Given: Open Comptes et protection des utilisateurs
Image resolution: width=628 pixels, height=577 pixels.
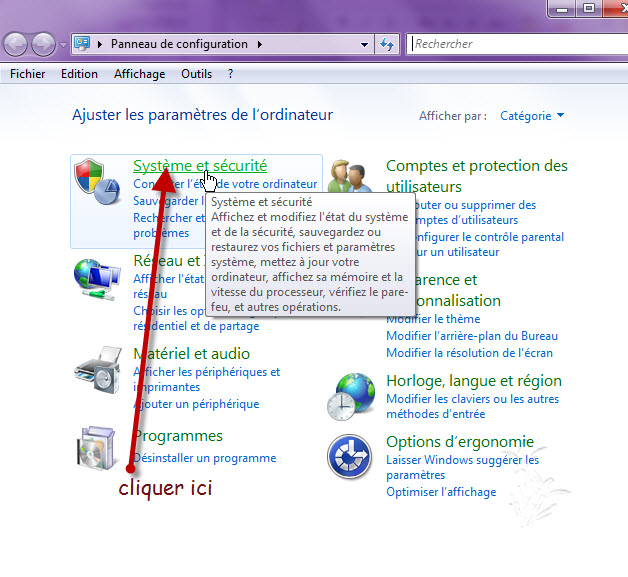Looking at the screenshot, I should (x=477, y=176).
